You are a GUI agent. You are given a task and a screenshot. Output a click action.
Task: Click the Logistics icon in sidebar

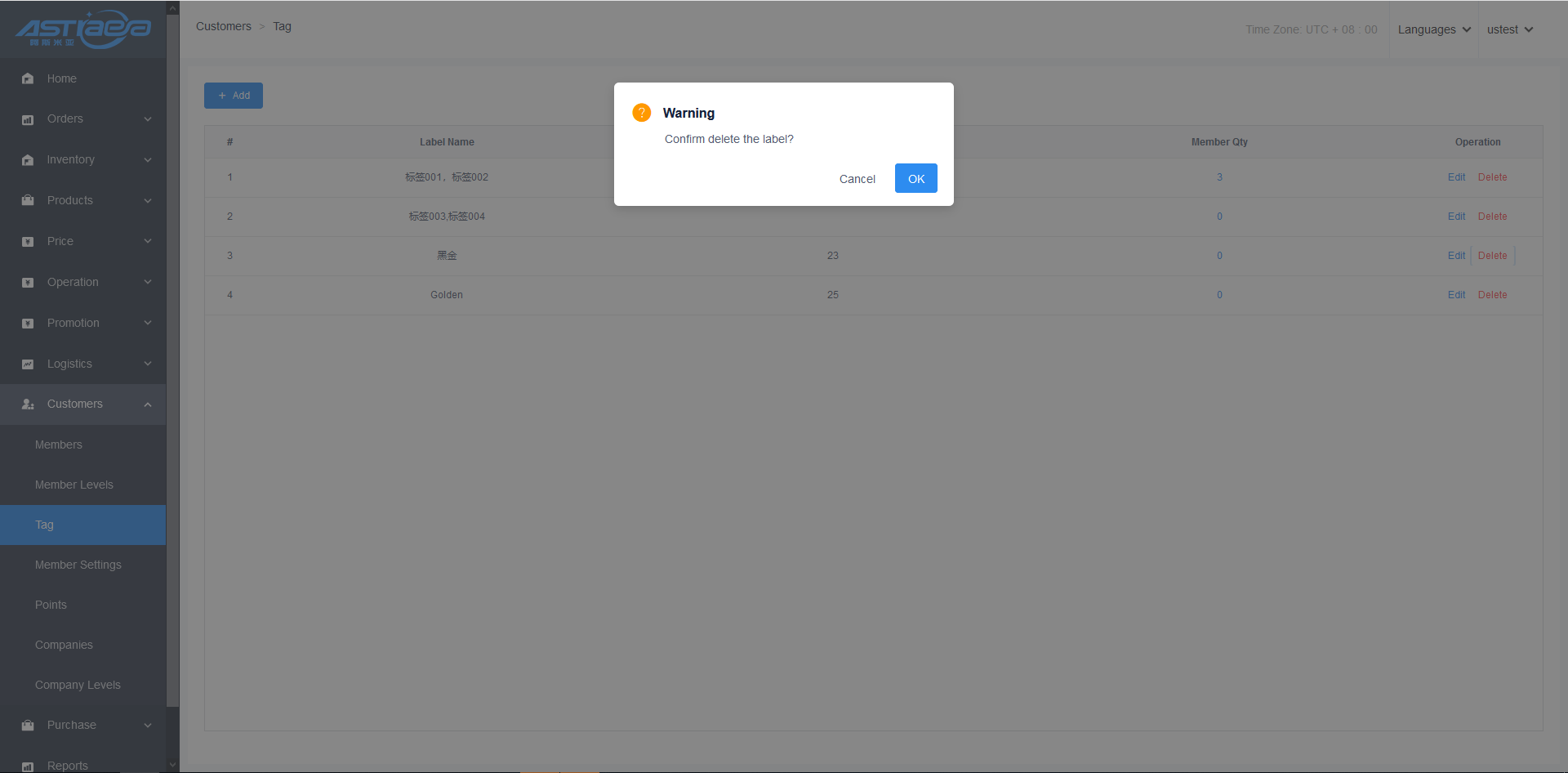pos(28,364)
